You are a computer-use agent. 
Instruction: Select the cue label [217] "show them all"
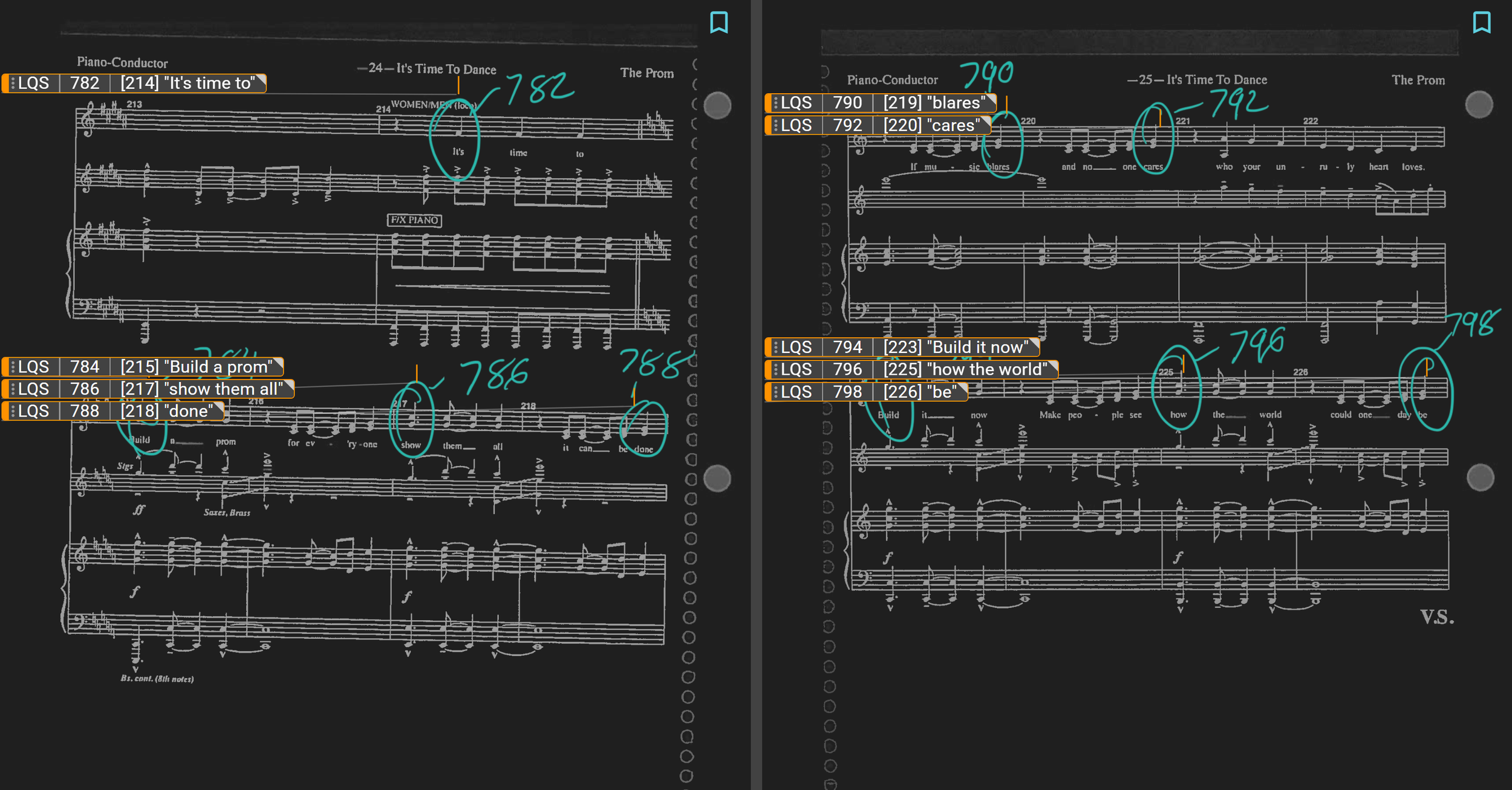tap(202, 389)
